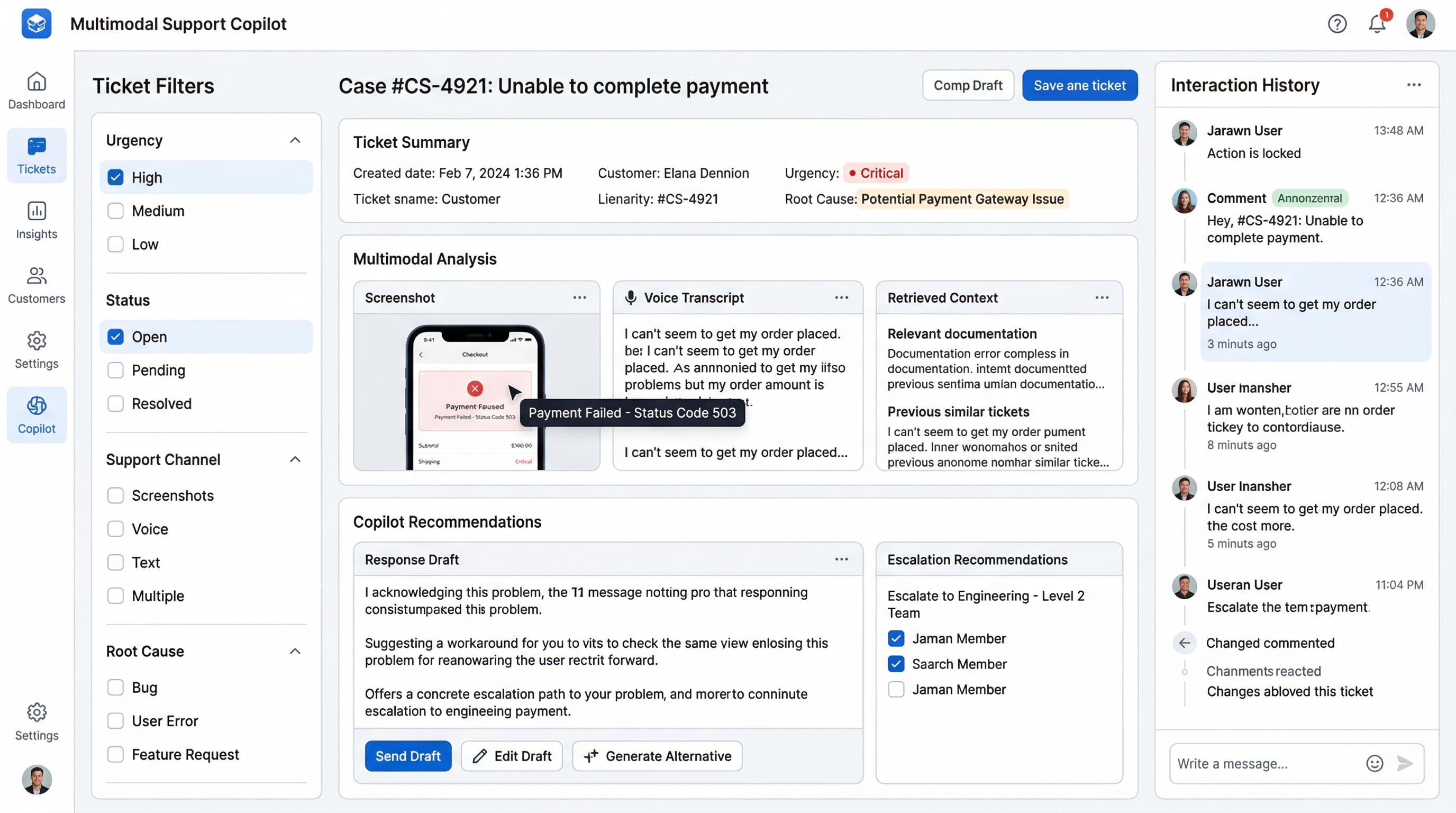Open the emoji picker in the message box
The height and width of the screenshot is (813, 1456).
pyautogui.click(x=1375, y=763)
